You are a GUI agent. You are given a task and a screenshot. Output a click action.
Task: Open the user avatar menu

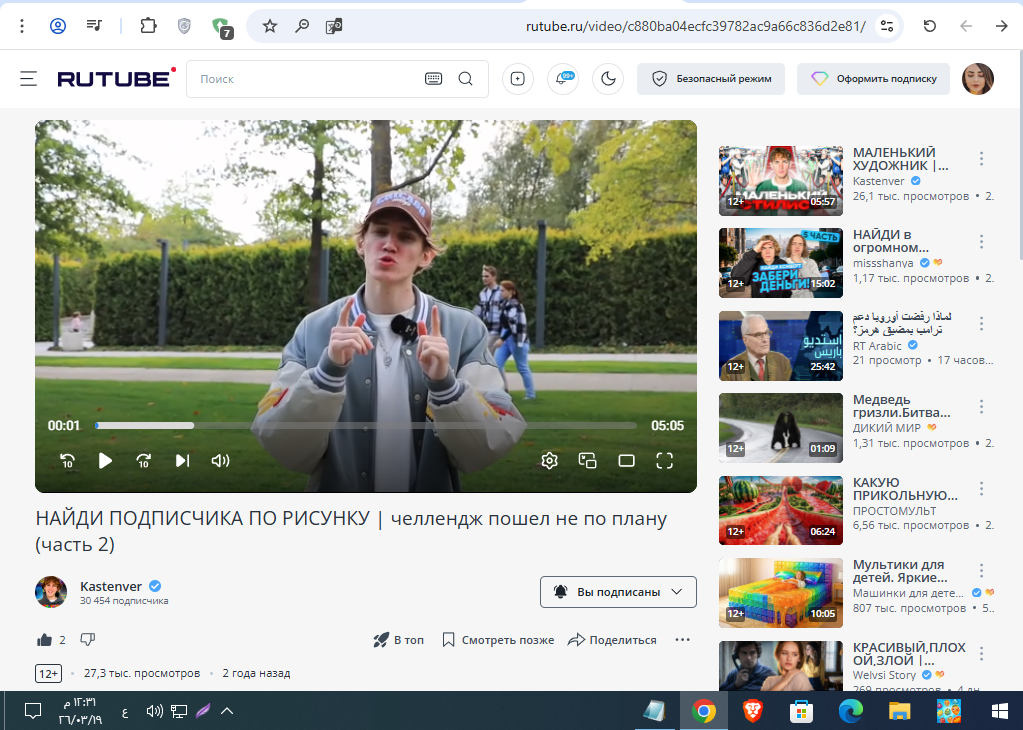[978, 79]
